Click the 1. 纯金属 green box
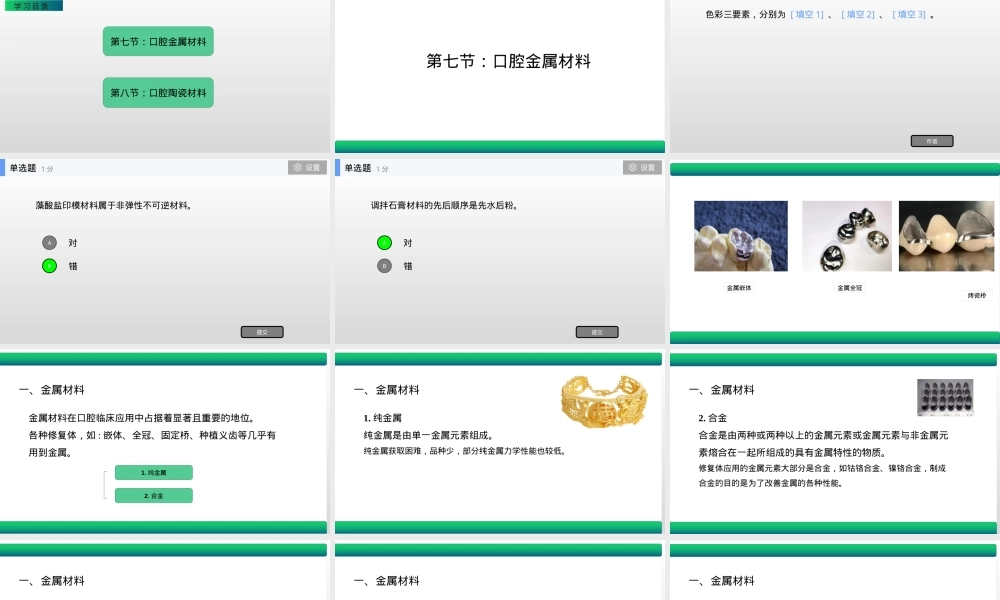 click(x=154, y=472)
